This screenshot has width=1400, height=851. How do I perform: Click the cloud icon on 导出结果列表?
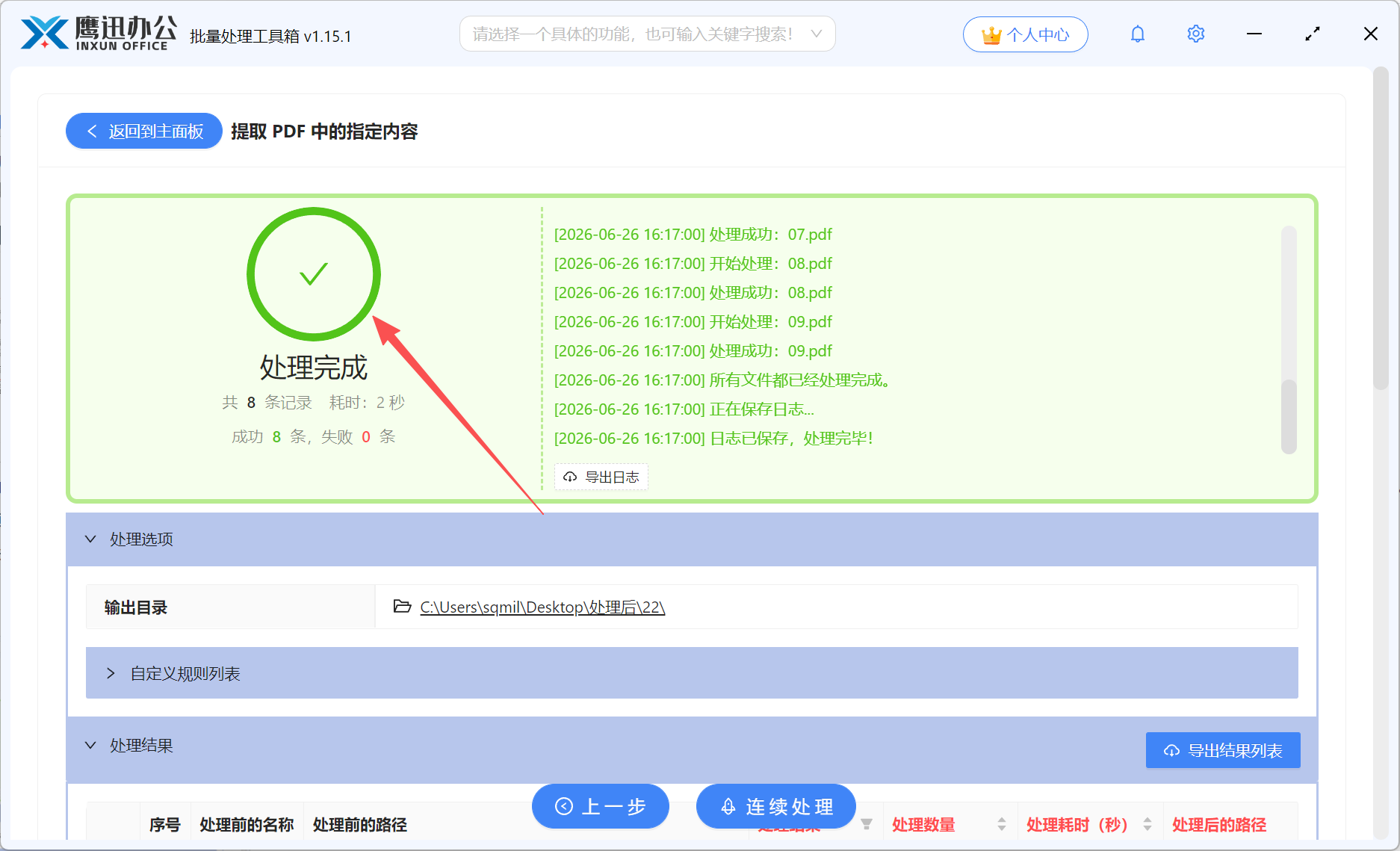point(1171,750)
